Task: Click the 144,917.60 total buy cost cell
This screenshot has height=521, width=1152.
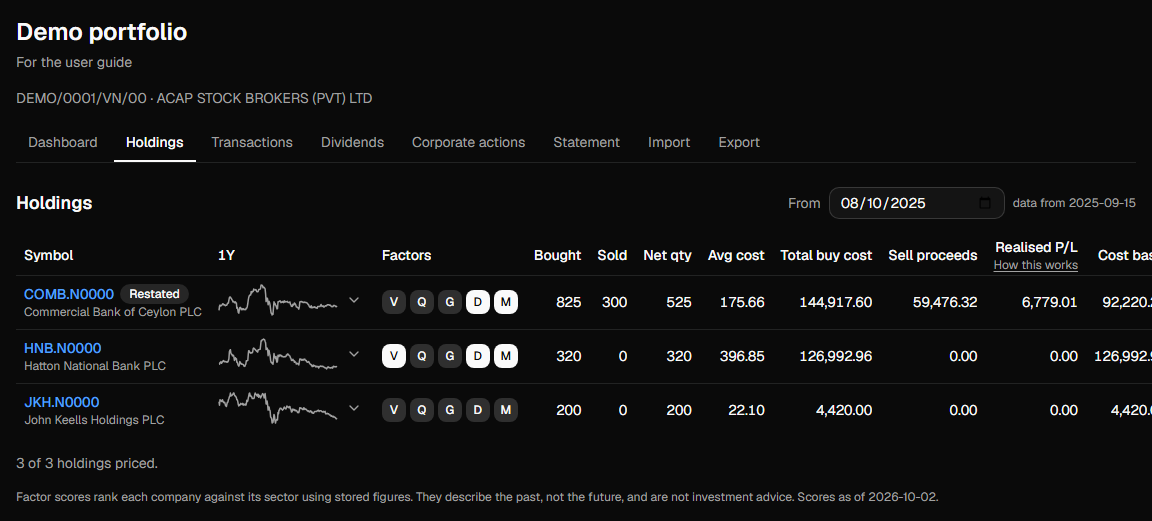Action: (836, 302)
